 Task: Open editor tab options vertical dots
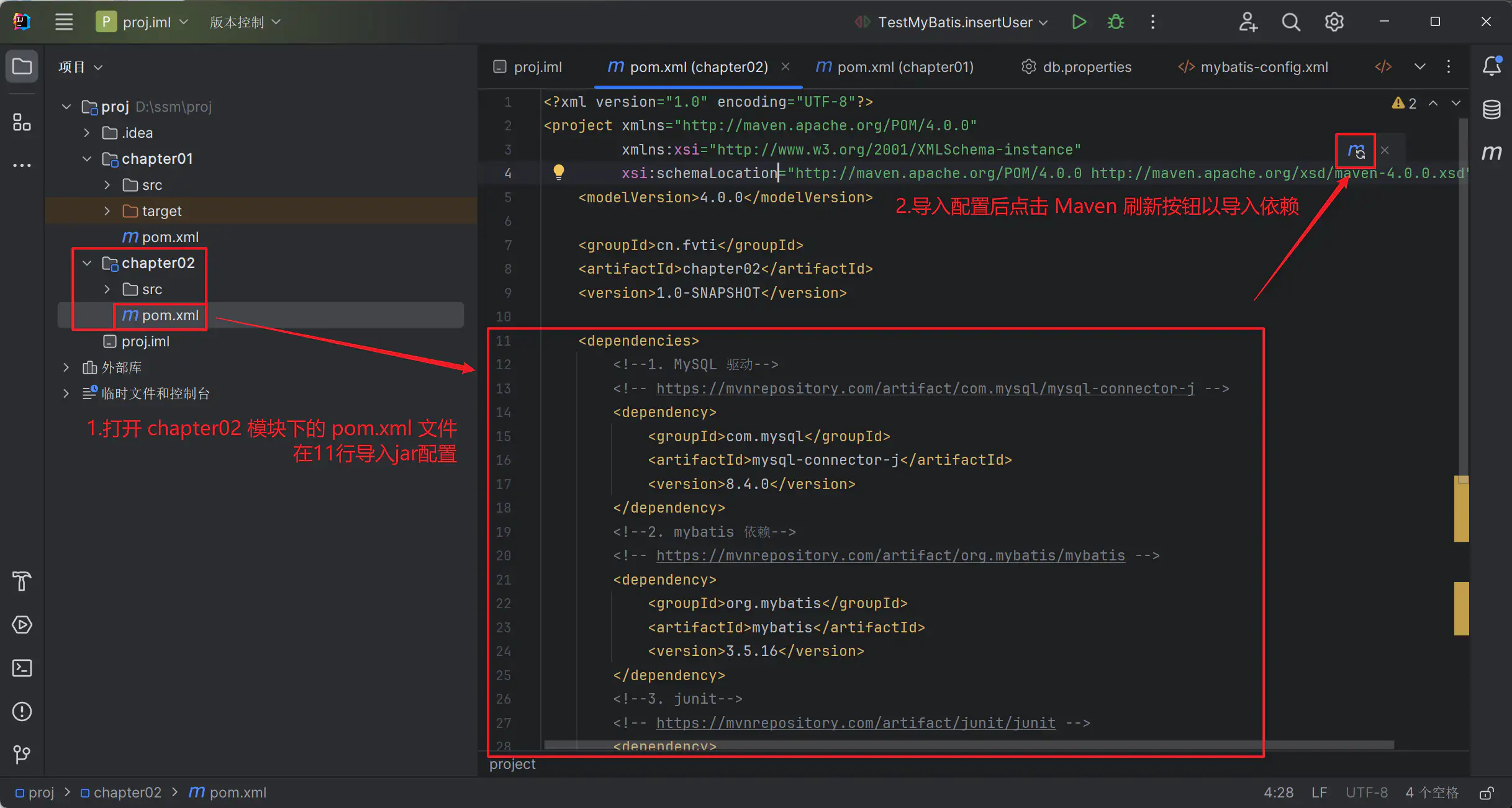click(1449, 66)
